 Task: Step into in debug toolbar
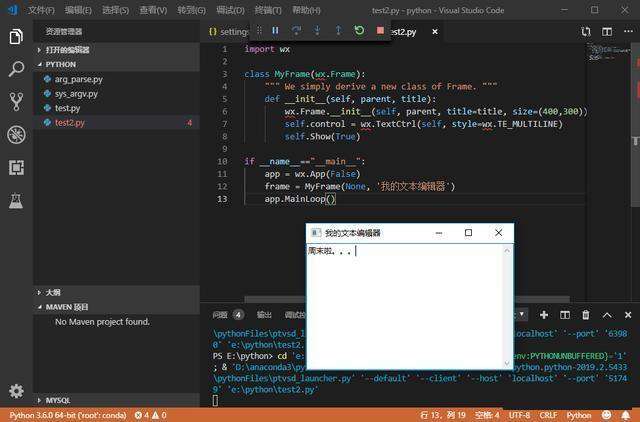pos(317,31)
